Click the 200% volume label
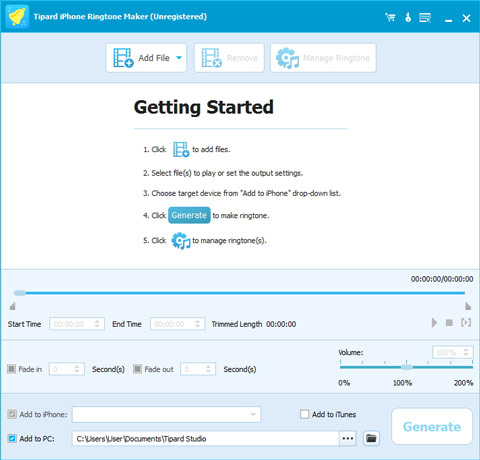The height and width of the screenshot is (460, 480). pyautogui.click(x=463, y=383)
